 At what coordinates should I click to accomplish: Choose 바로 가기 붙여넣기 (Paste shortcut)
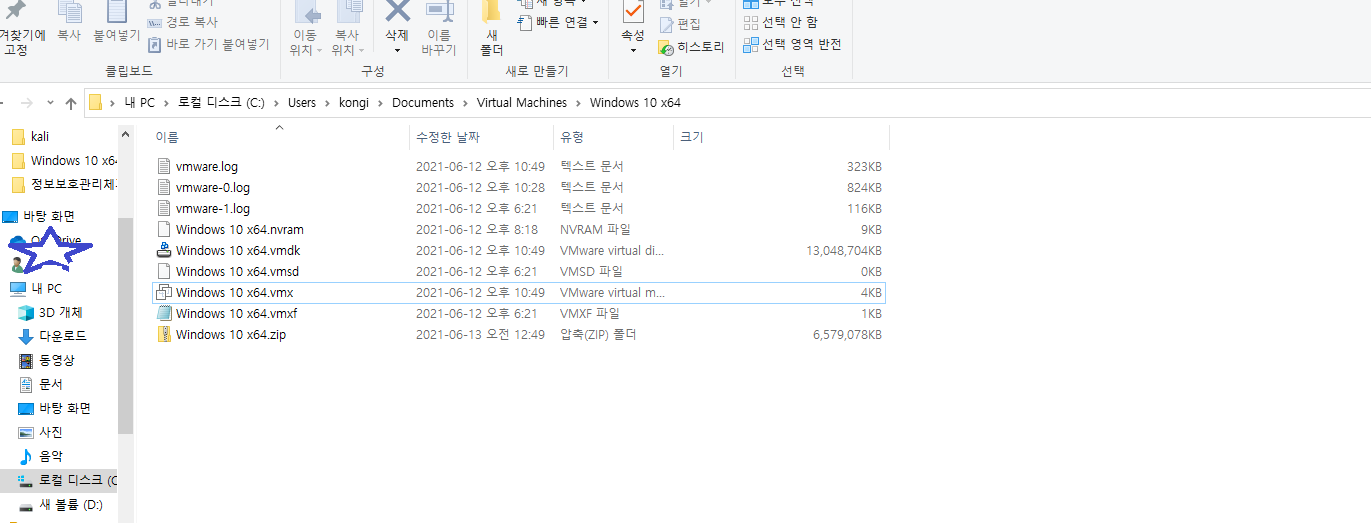209,44
